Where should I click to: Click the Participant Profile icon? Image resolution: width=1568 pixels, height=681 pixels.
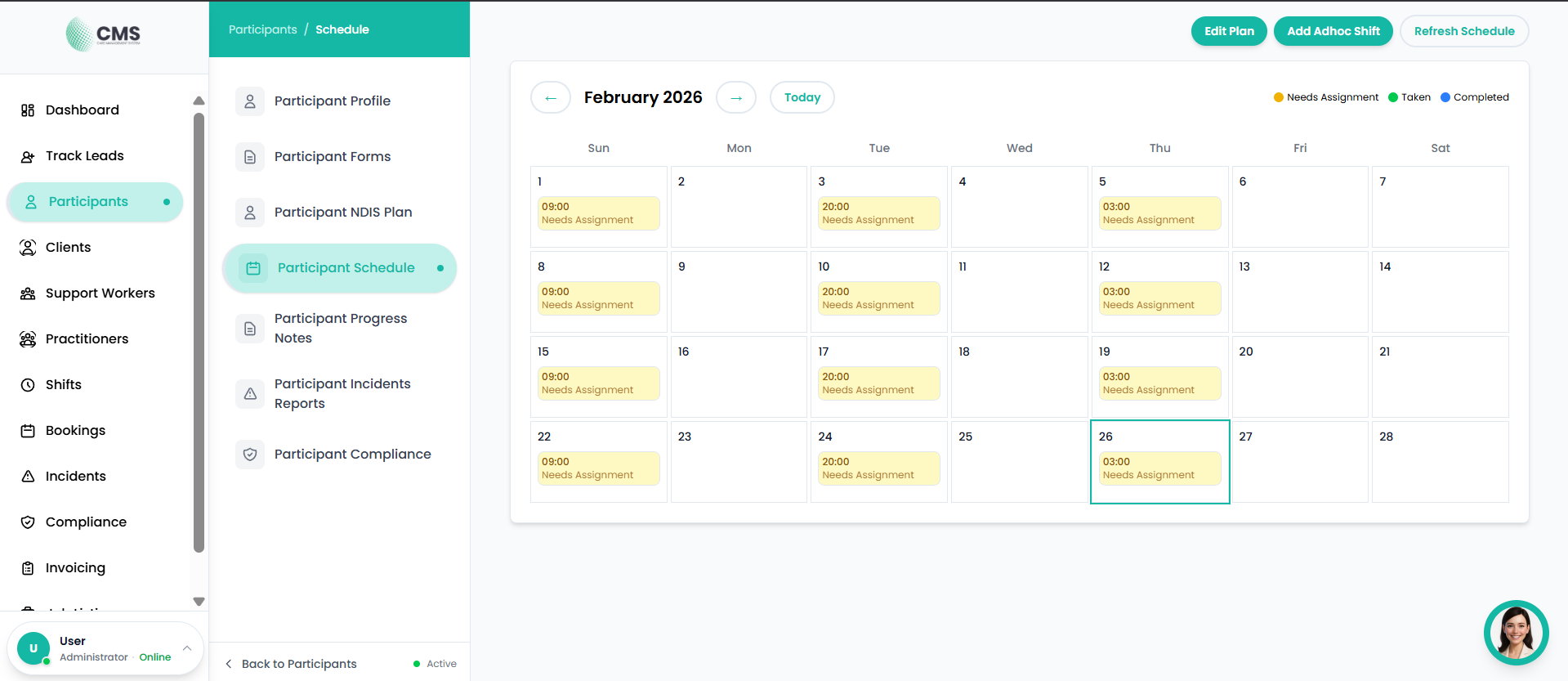tap(250, 101)
